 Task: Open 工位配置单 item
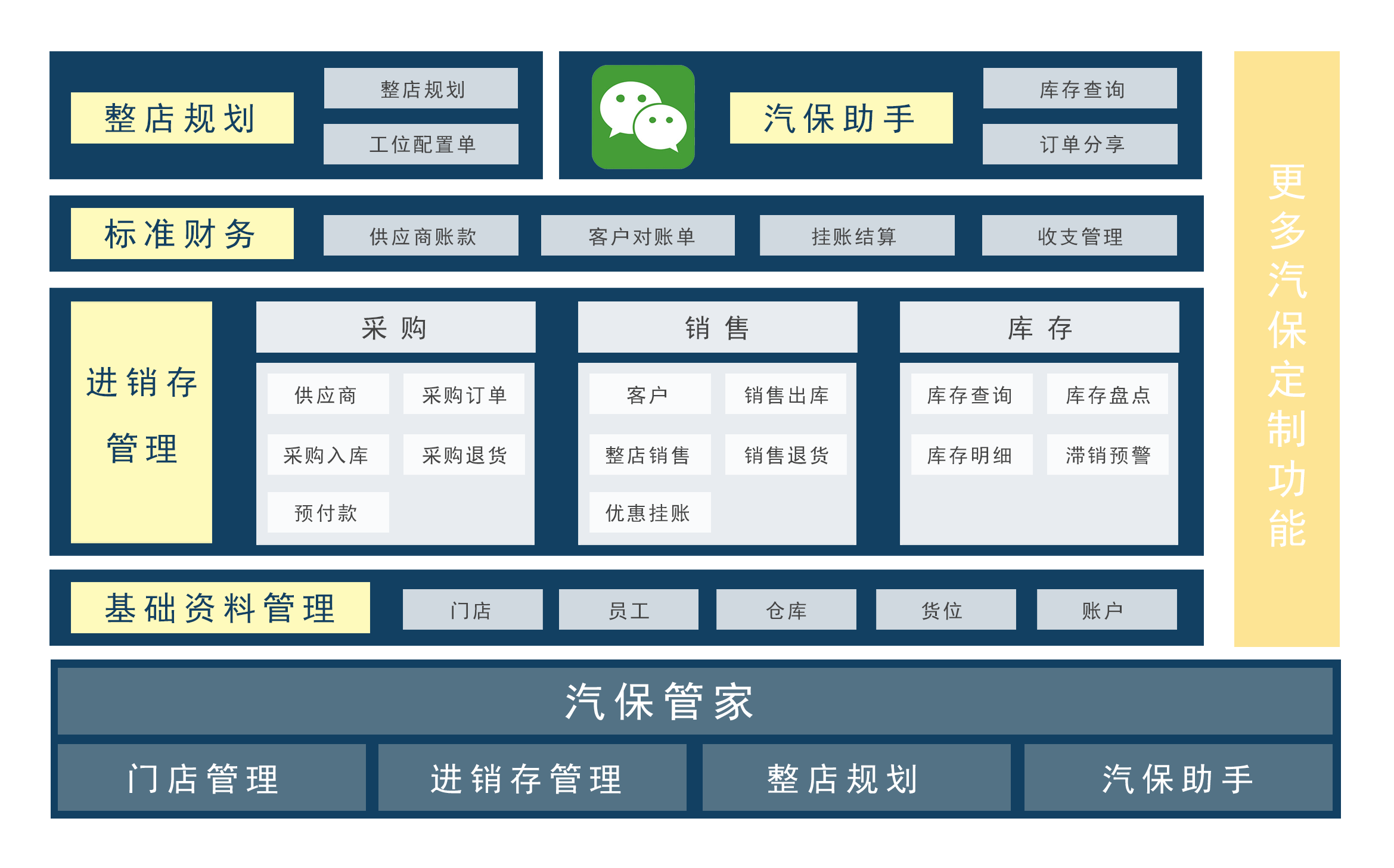pyautogui.click(x=421, y=144)
